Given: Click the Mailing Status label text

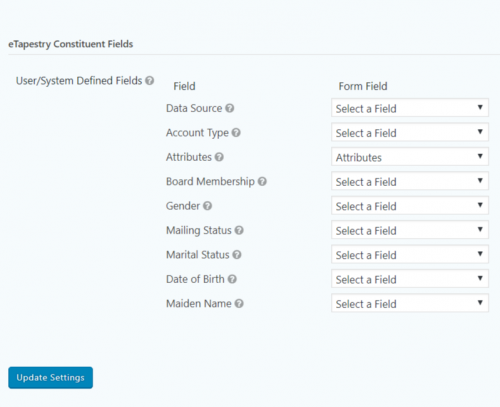Looking at the screenshot, I should (199, 230).
